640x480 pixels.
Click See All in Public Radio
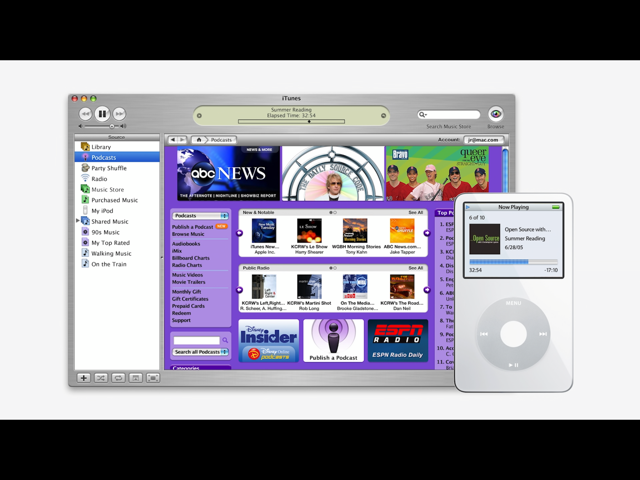(416, 268)
